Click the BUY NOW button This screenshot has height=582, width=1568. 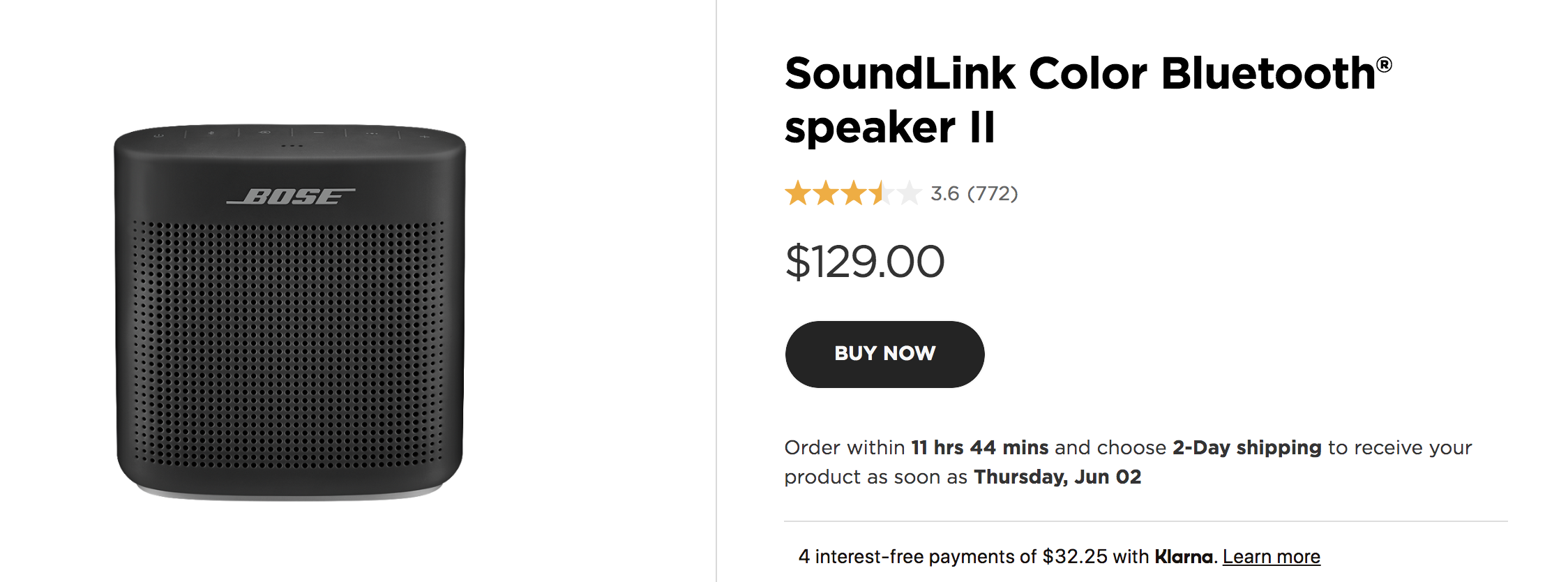tap(884, 354)
